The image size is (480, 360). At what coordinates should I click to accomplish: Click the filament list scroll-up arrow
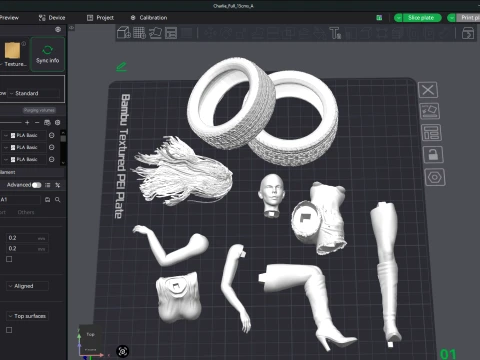[63, 133]
